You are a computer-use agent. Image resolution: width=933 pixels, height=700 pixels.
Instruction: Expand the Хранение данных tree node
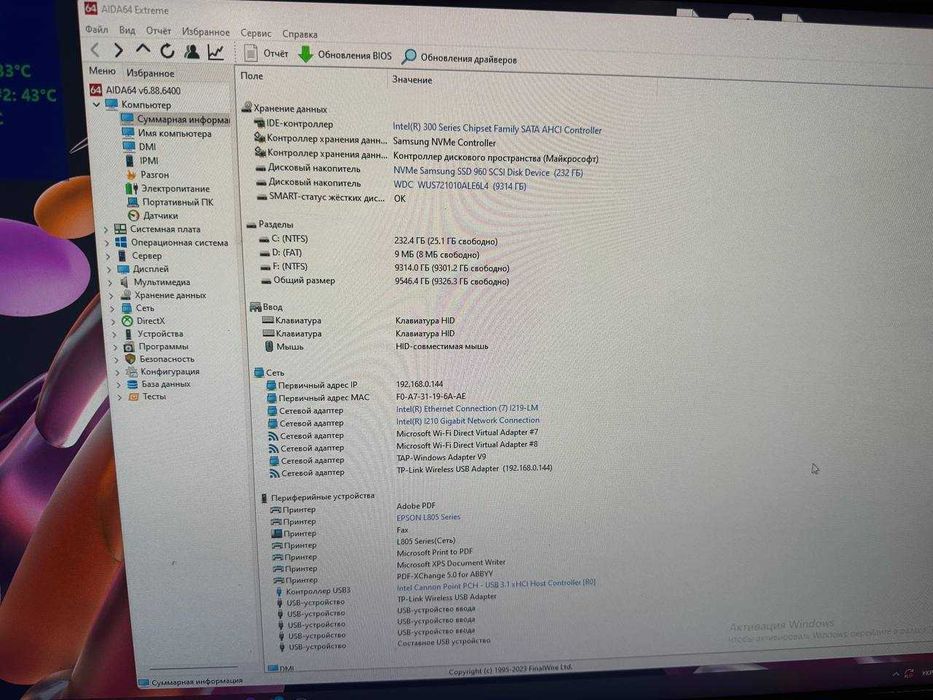coord(112,295)
